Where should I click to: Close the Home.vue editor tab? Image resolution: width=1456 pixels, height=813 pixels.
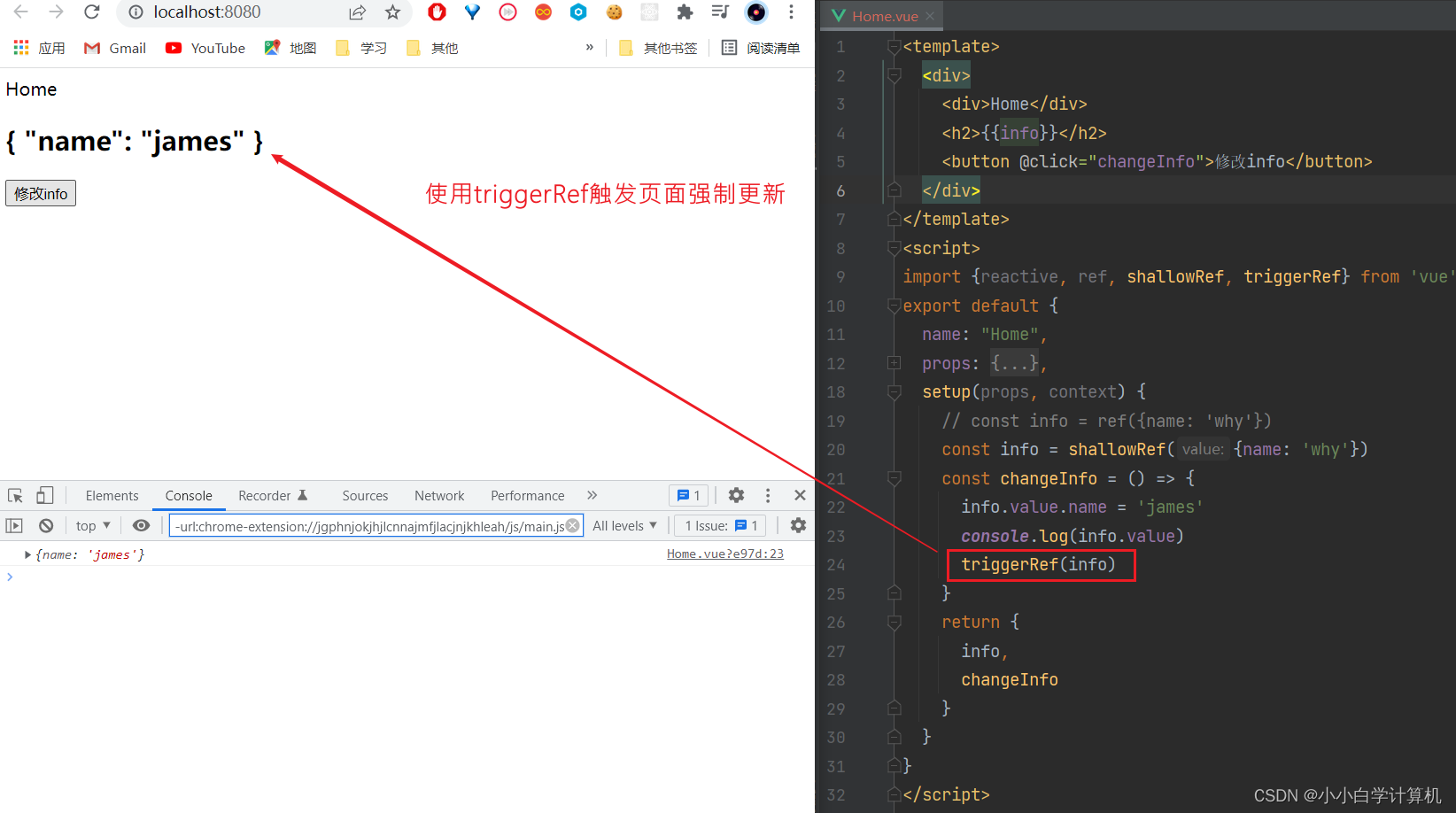(x=930, y=16)
